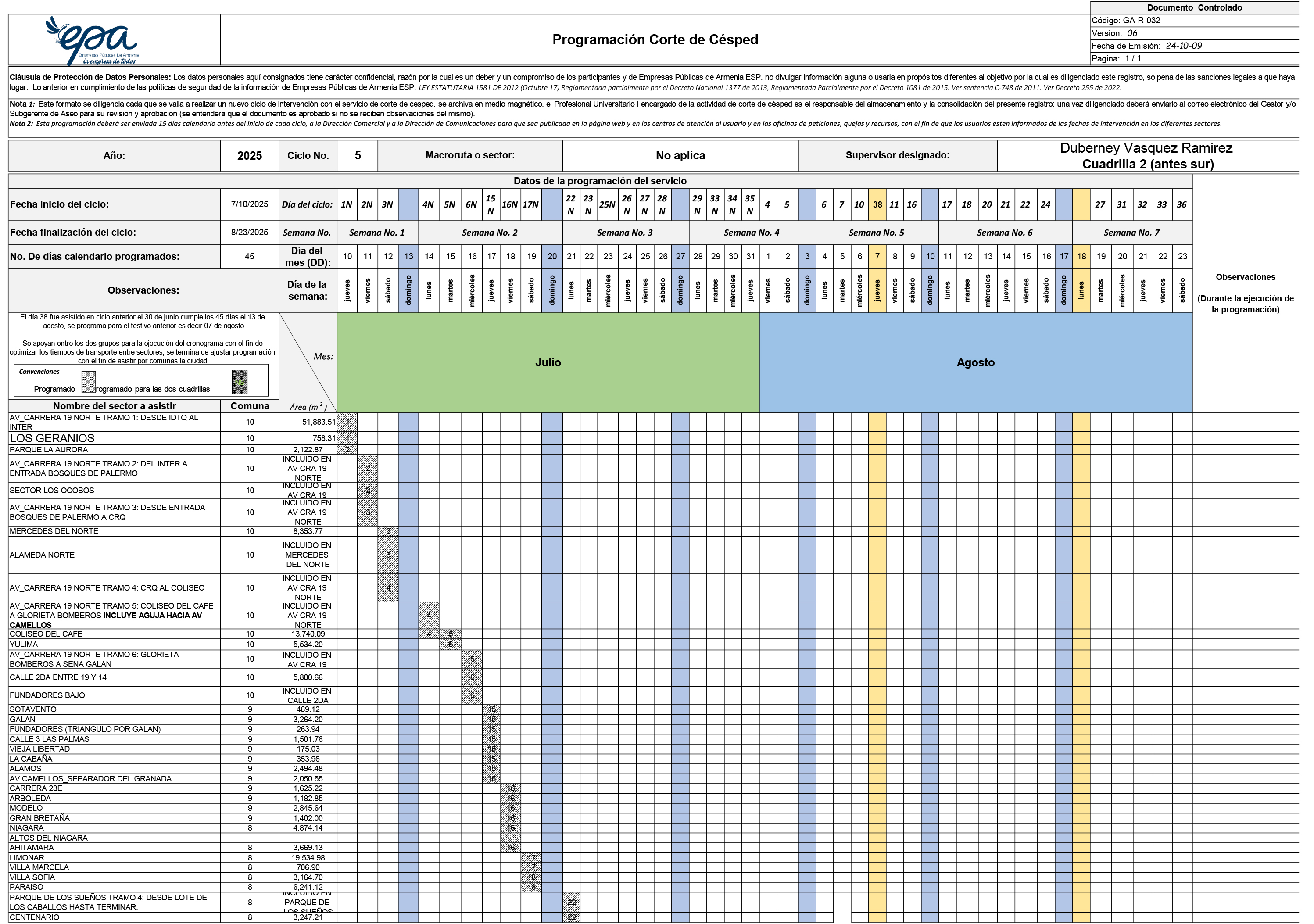Click the year value '2025'

pos(250,155)
